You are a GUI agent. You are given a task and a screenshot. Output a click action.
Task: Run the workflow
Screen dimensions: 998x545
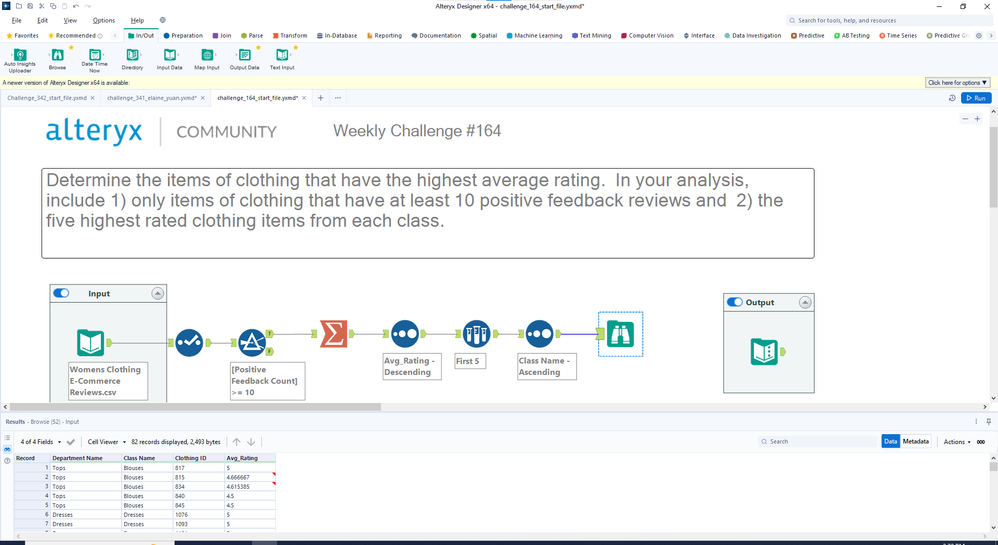[976, 98]
